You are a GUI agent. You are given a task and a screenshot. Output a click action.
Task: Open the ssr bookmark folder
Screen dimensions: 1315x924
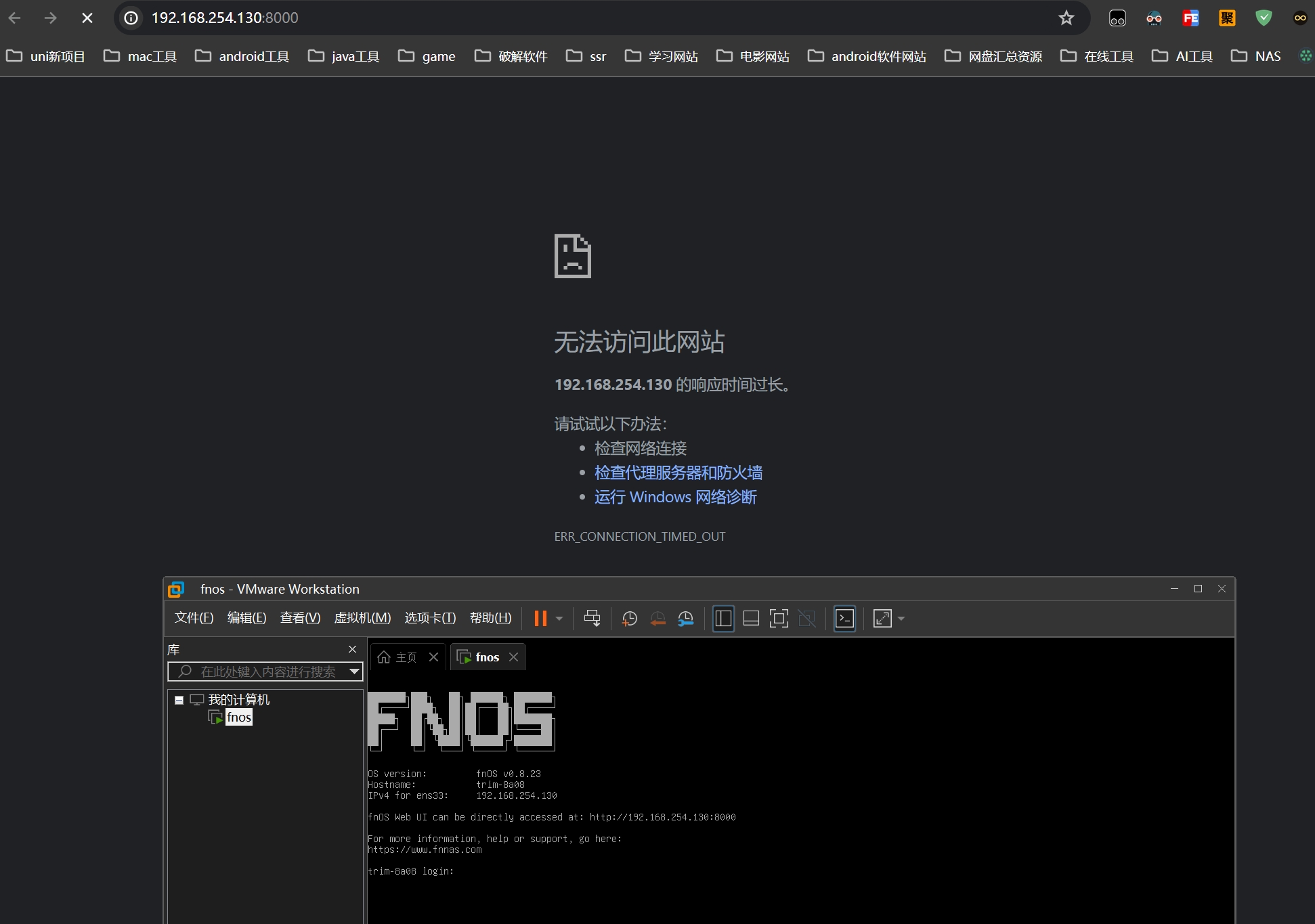586,56
